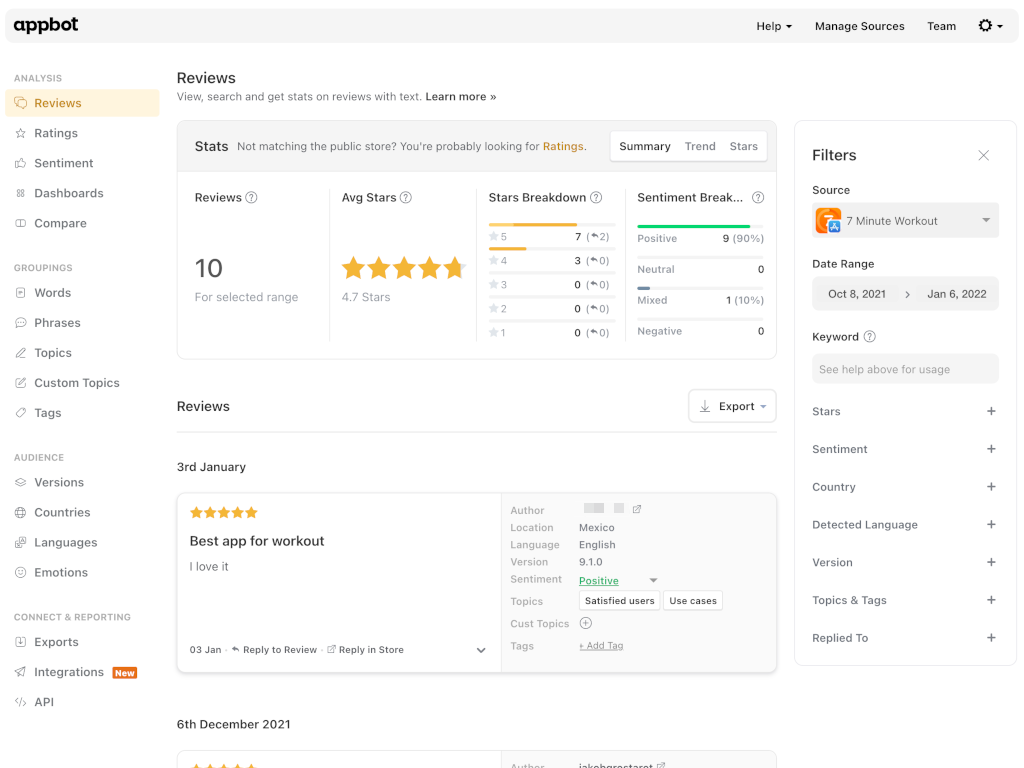1024x768 pixels.
Task: Open the Export dropdown
Action: pyautogui.click(x=732, y=406)
